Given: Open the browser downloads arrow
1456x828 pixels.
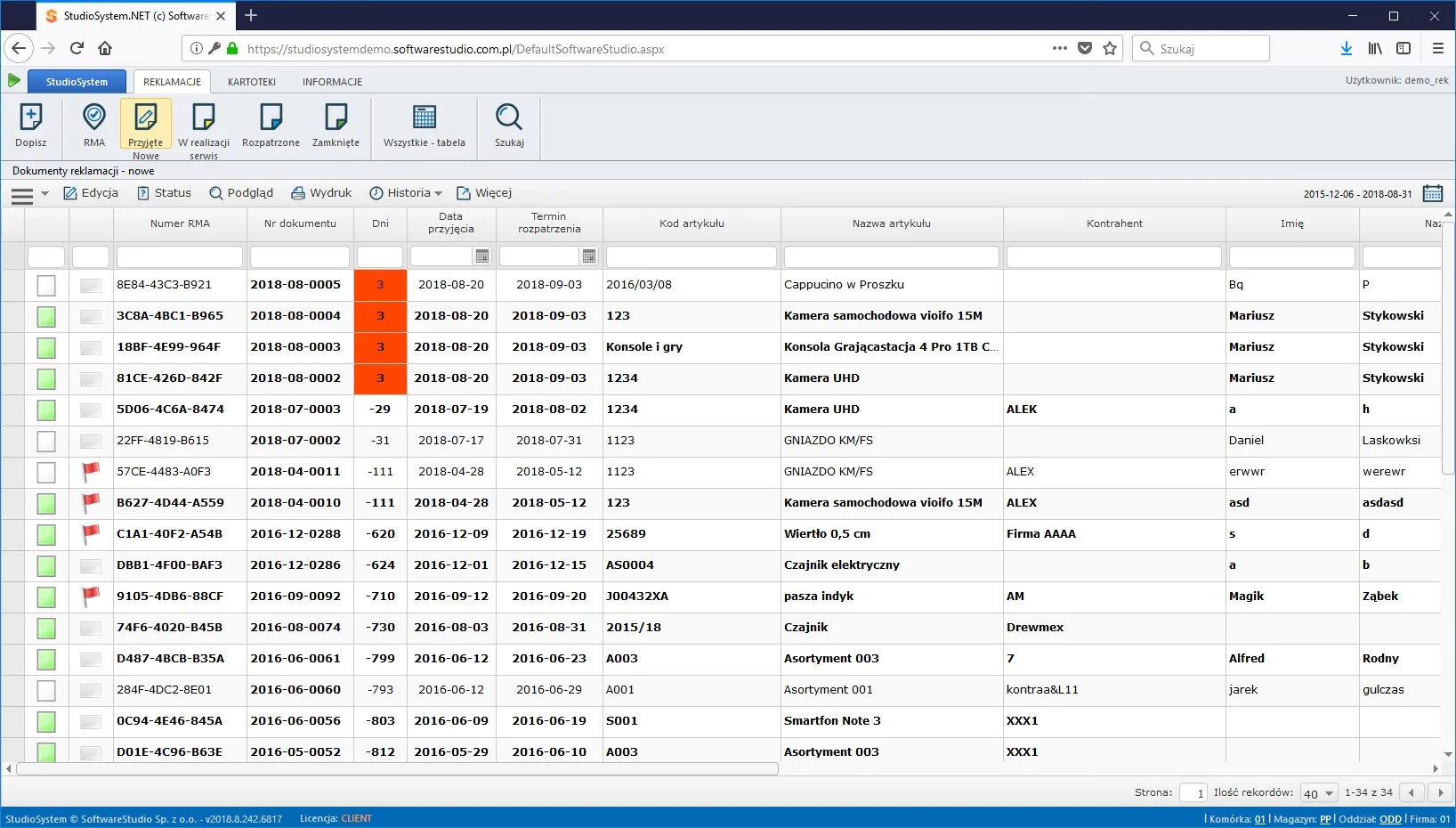Looking at the screenshot, I should point(1347,48).
